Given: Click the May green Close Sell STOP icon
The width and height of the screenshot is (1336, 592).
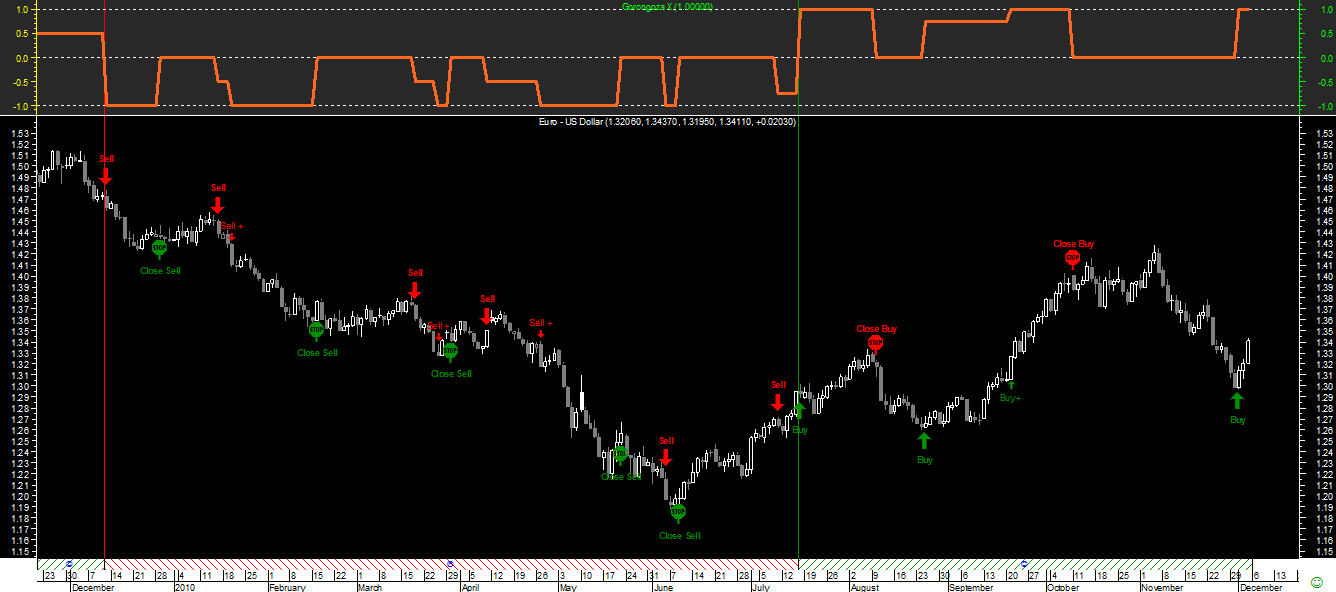Looking at the screenshot, I should point(620,454).
